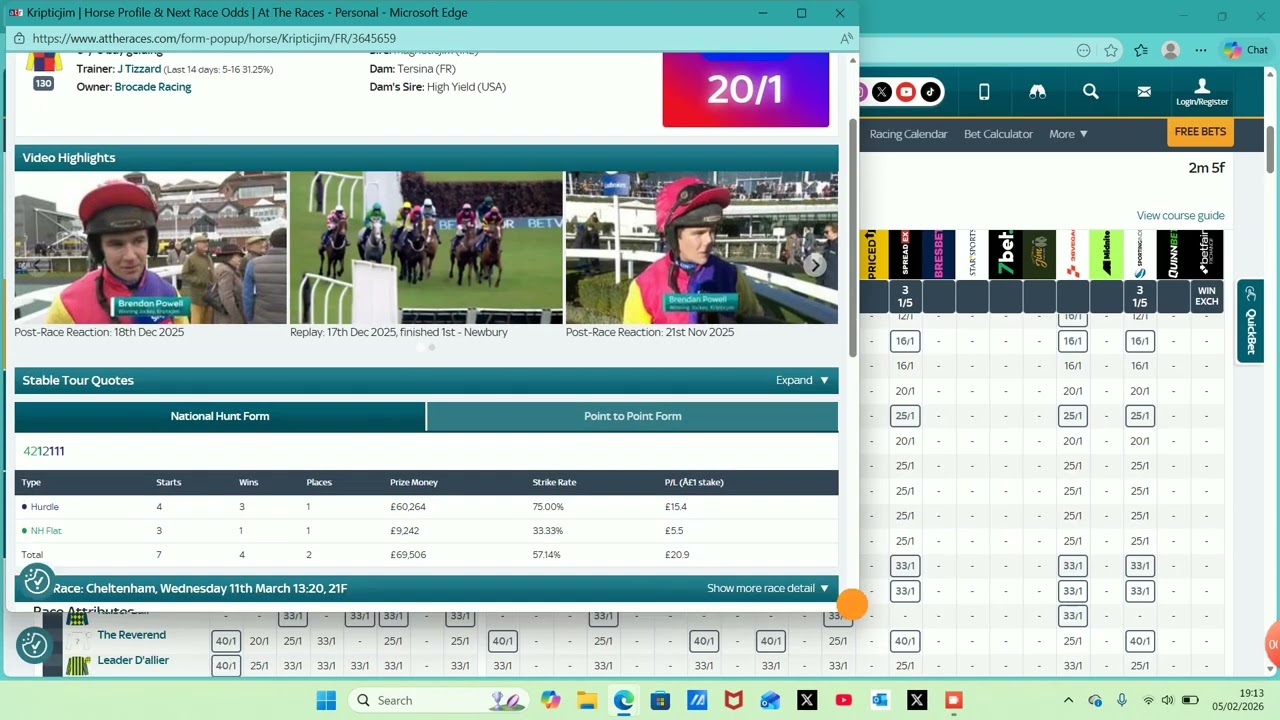
Task: Open the binoculars tracker icon
Action: pos(1038,92)
